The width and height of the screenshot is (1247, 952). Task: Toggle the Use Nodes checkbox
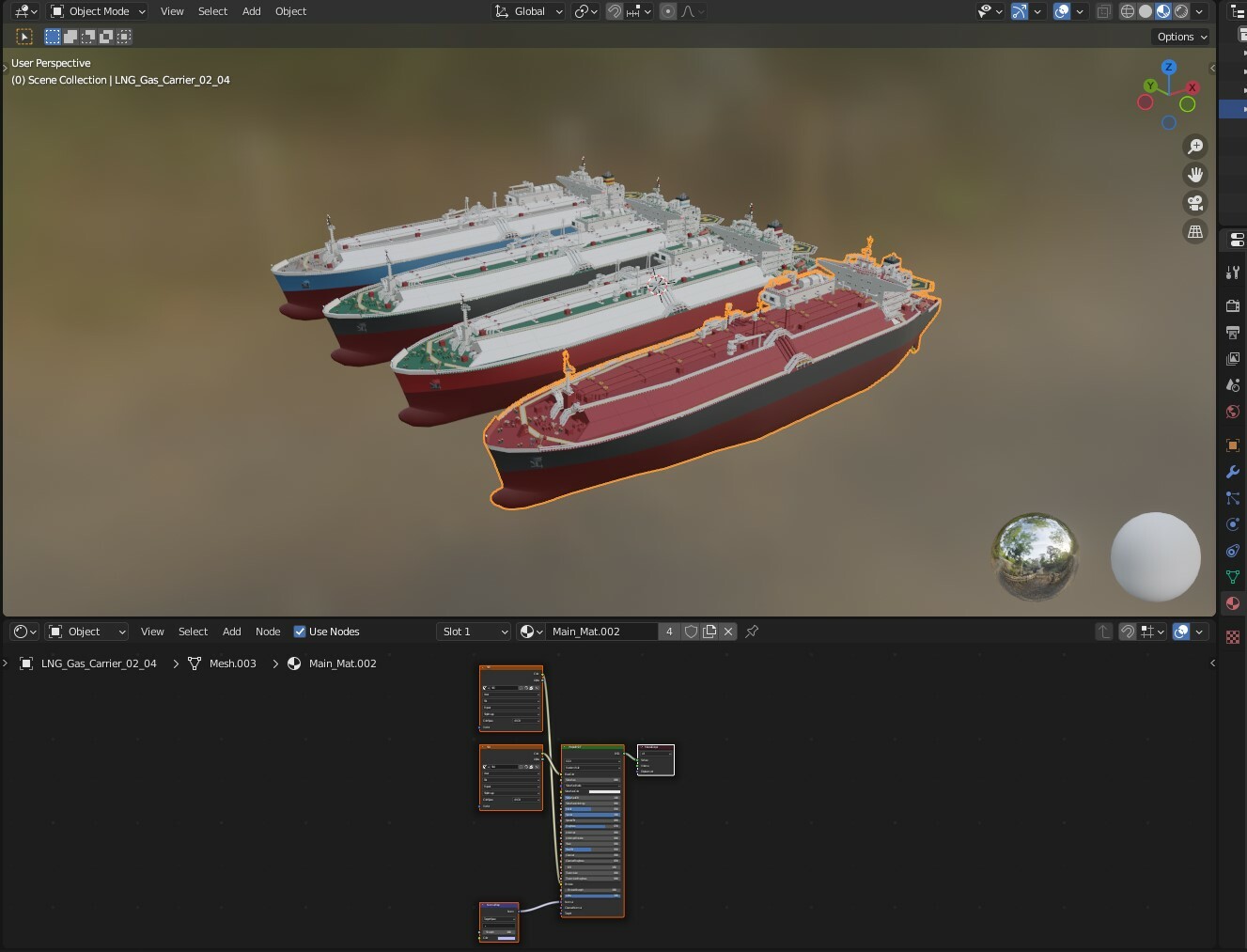coord(299,632)
